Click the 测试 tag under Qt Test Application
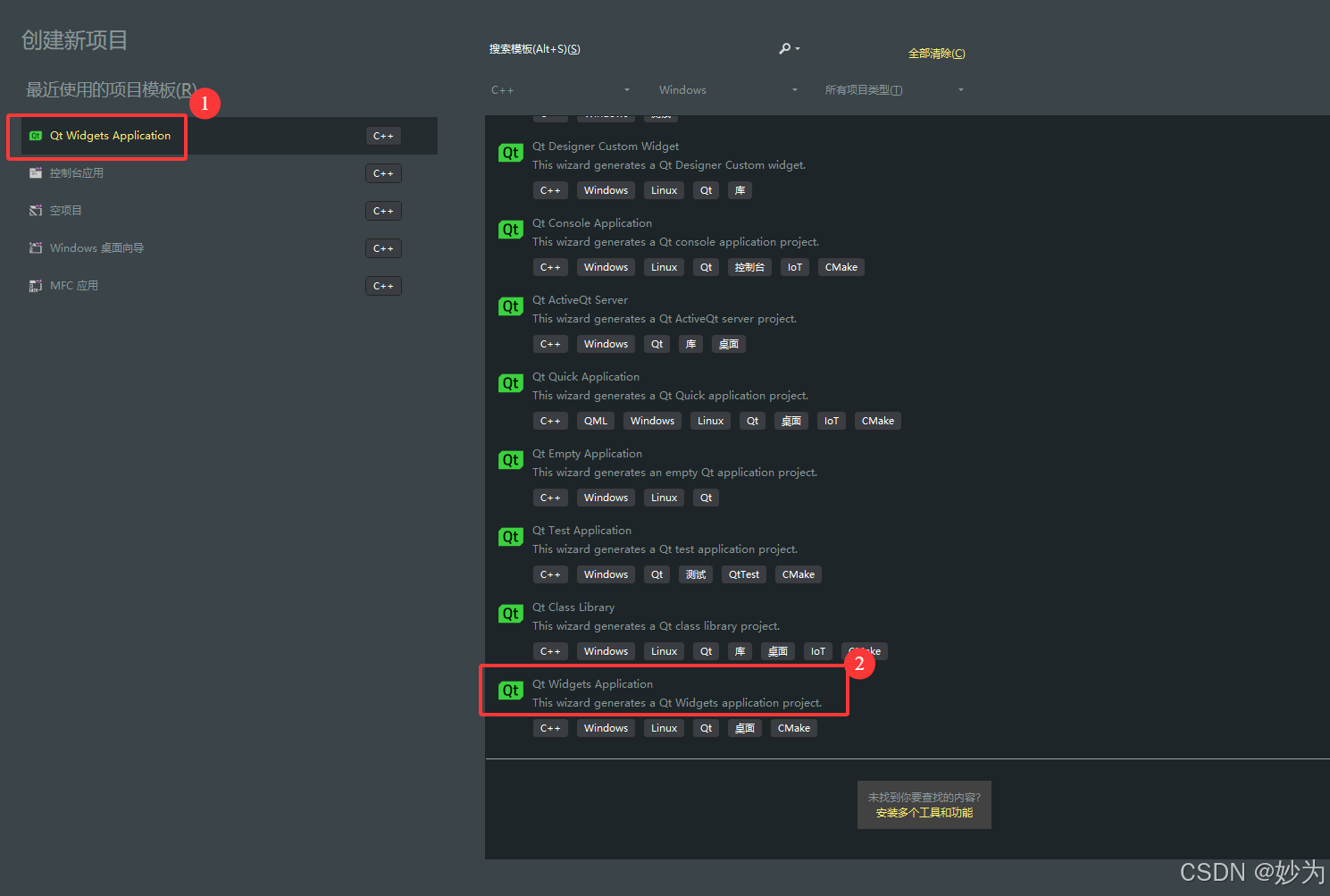 (696, 574)
